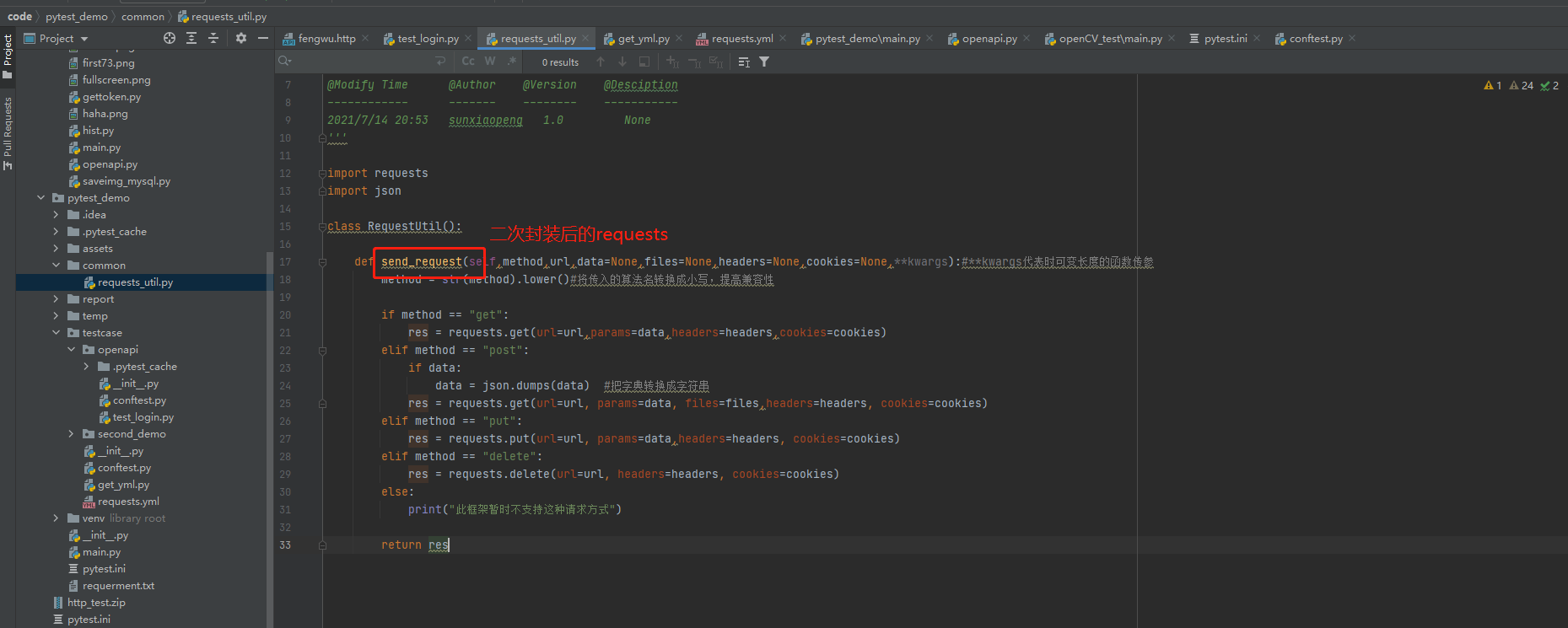The height and width of the screenshot is (628, 1568).
Task: Switch to conftest.py editor tab
Action: click(x=1316, y=39)
